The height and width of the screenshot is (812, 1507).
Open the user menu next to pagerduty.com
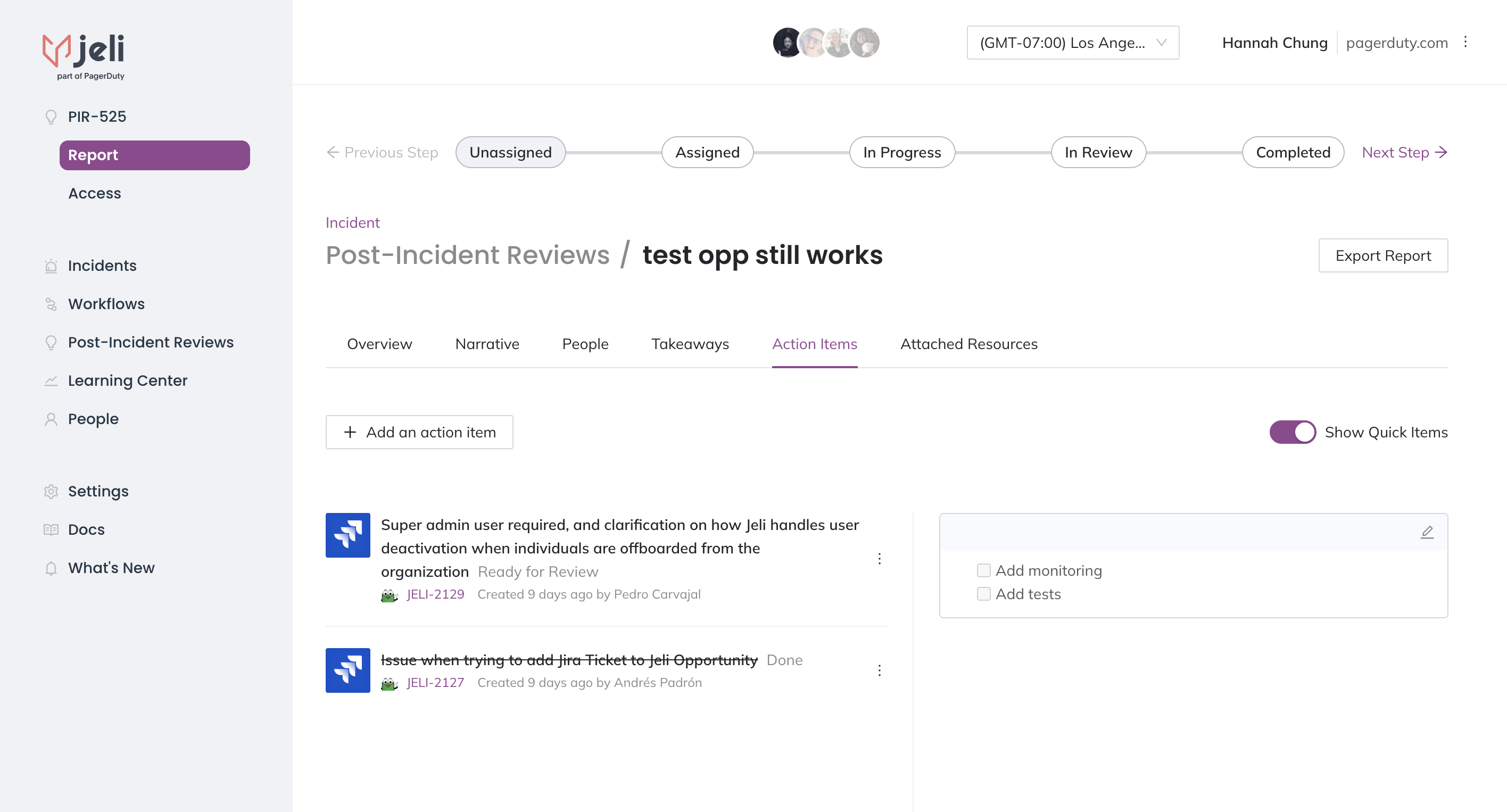point(1465,42)
